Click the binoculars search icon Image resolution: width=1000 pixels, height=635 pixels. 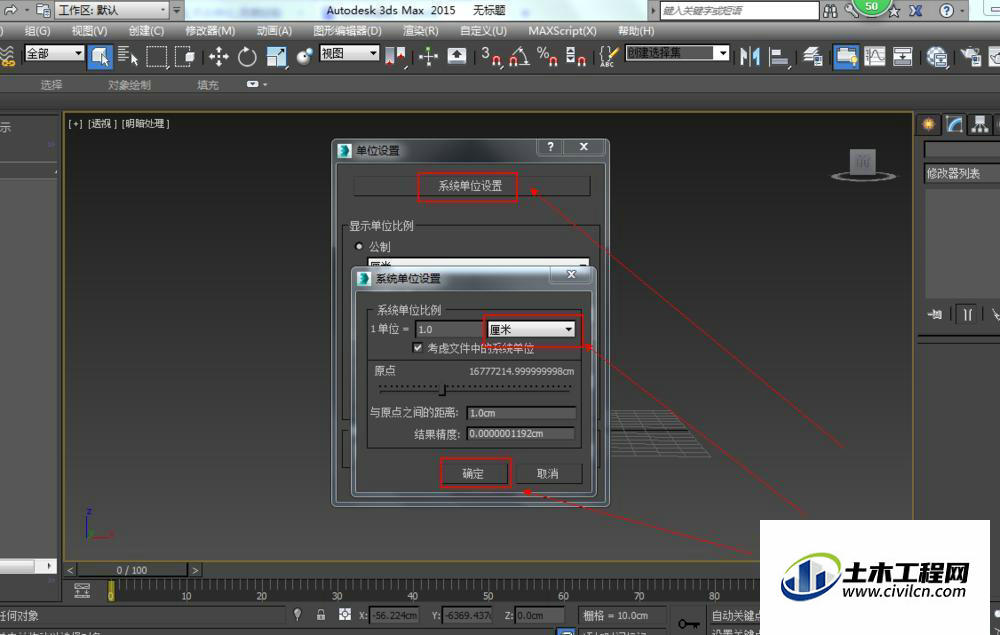point(830,10)
